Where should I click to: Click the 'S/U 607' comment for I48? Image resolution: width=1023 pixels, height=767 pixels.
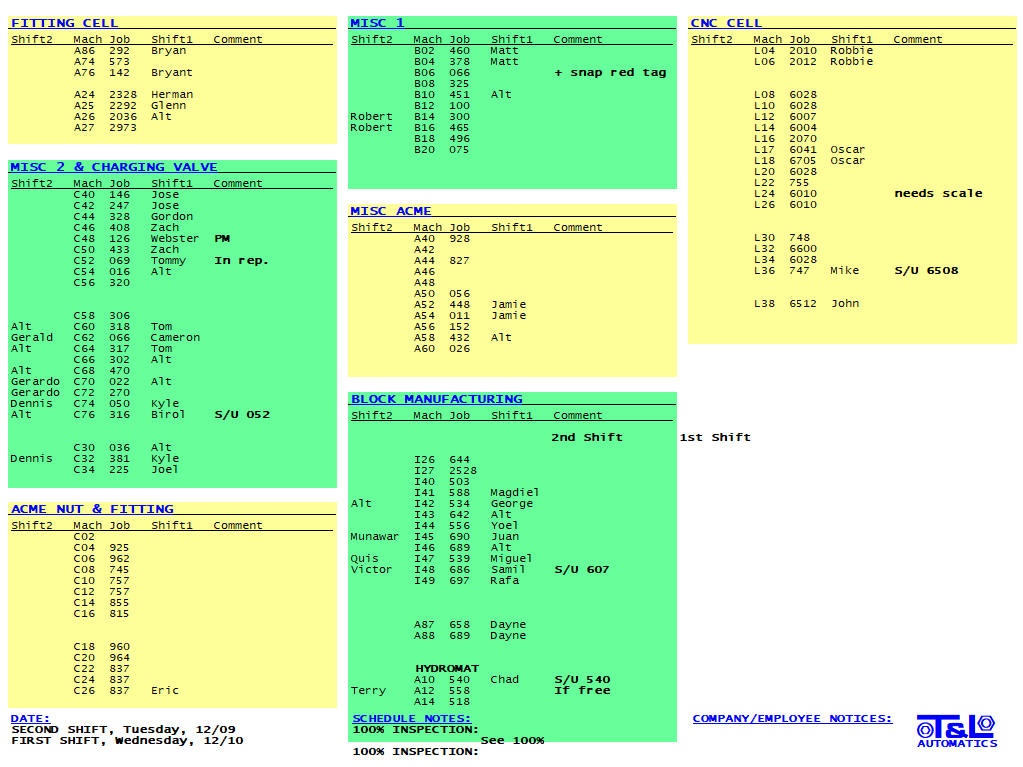(582, 570)
